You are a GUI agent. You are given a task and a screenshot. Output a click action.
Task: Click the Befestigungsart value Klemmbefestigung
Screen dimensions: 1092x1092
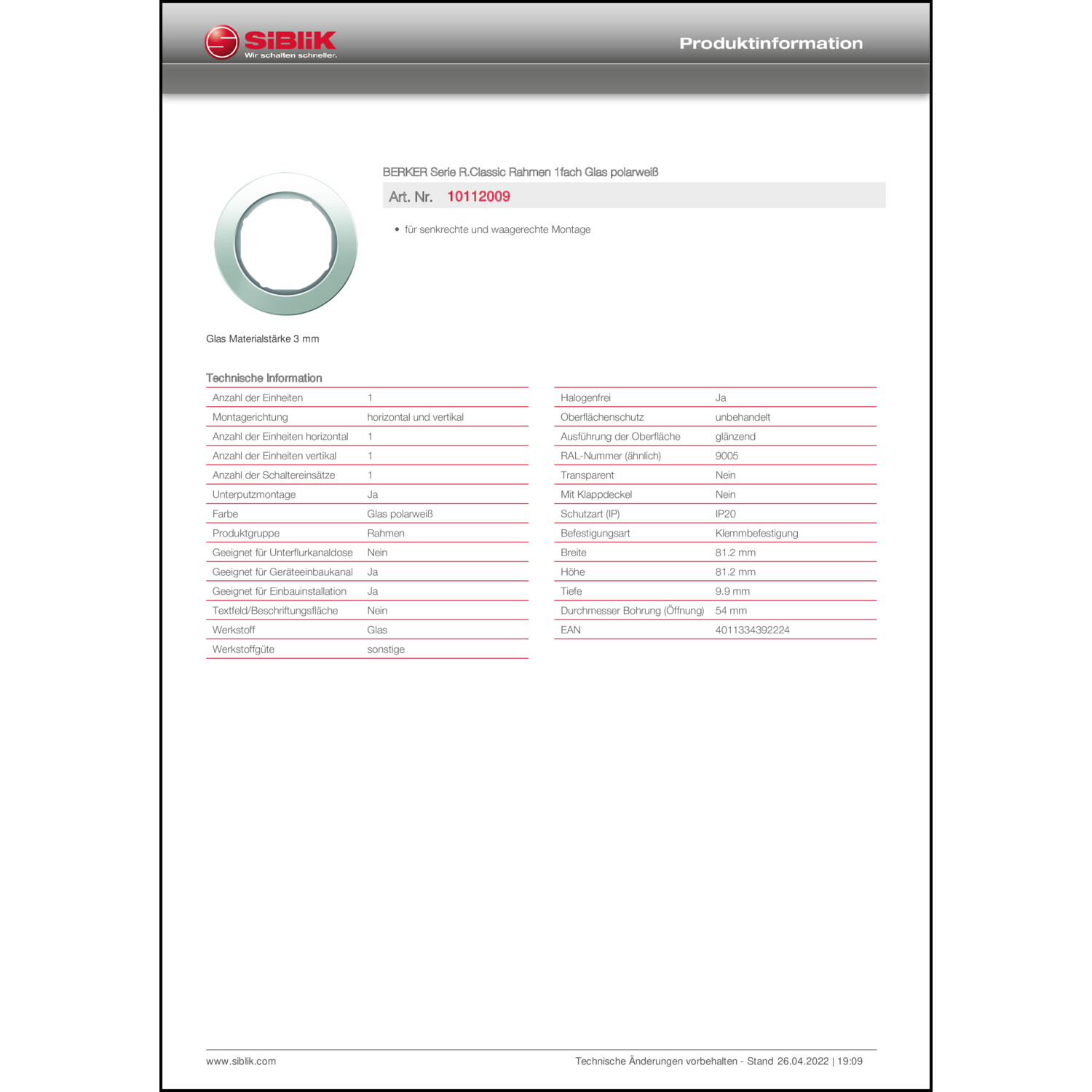757,533
